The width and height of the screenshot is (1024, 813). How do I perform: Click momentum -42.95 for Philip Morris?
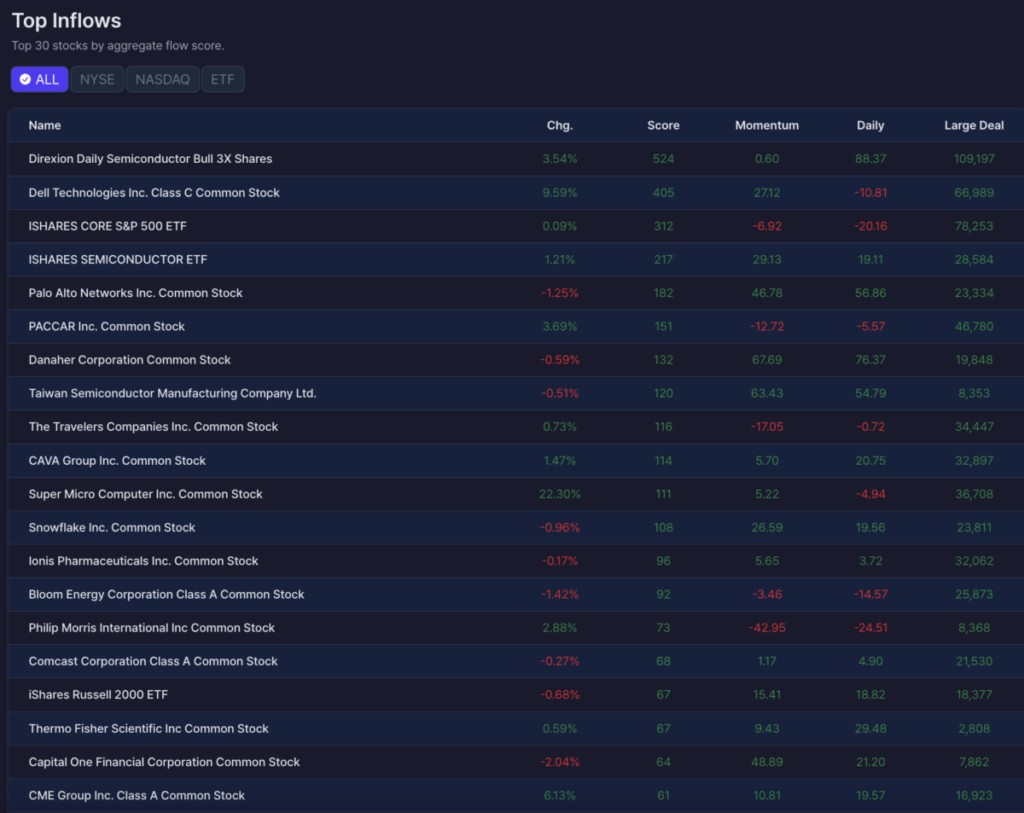pyautogui.click(x=767, y=628)
